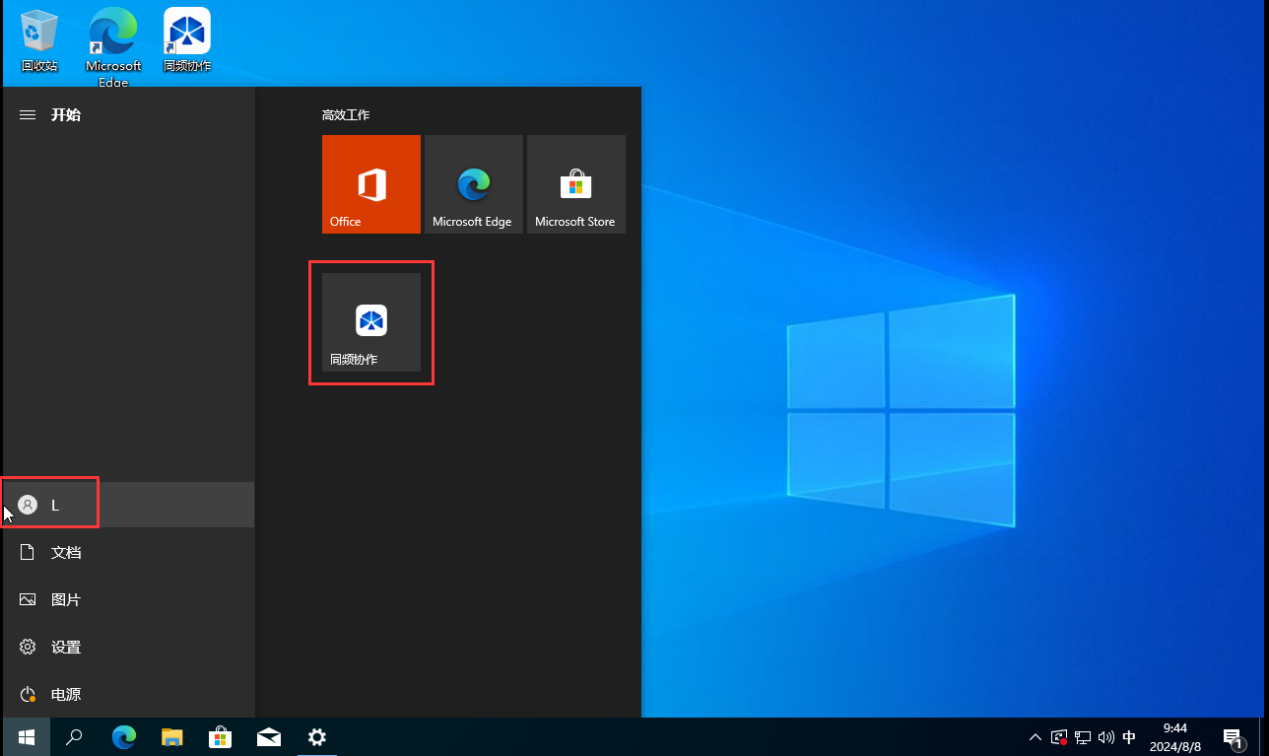Open the 电源 power options

[127, 694]
